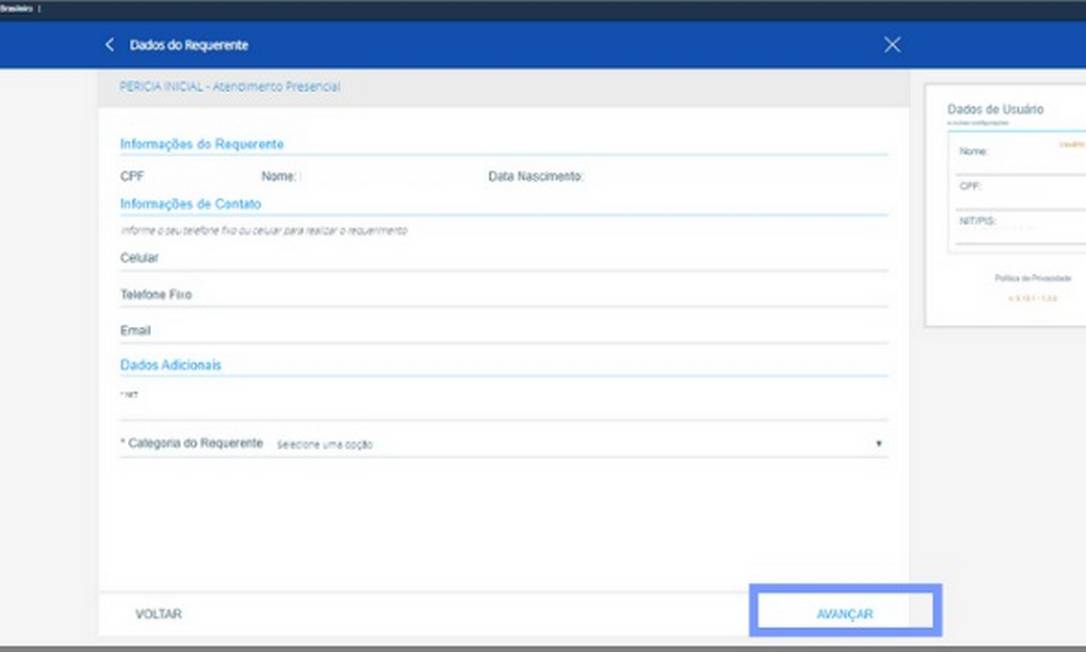Click the NIT field under Dados Adicionais

(x=500, y=406)
